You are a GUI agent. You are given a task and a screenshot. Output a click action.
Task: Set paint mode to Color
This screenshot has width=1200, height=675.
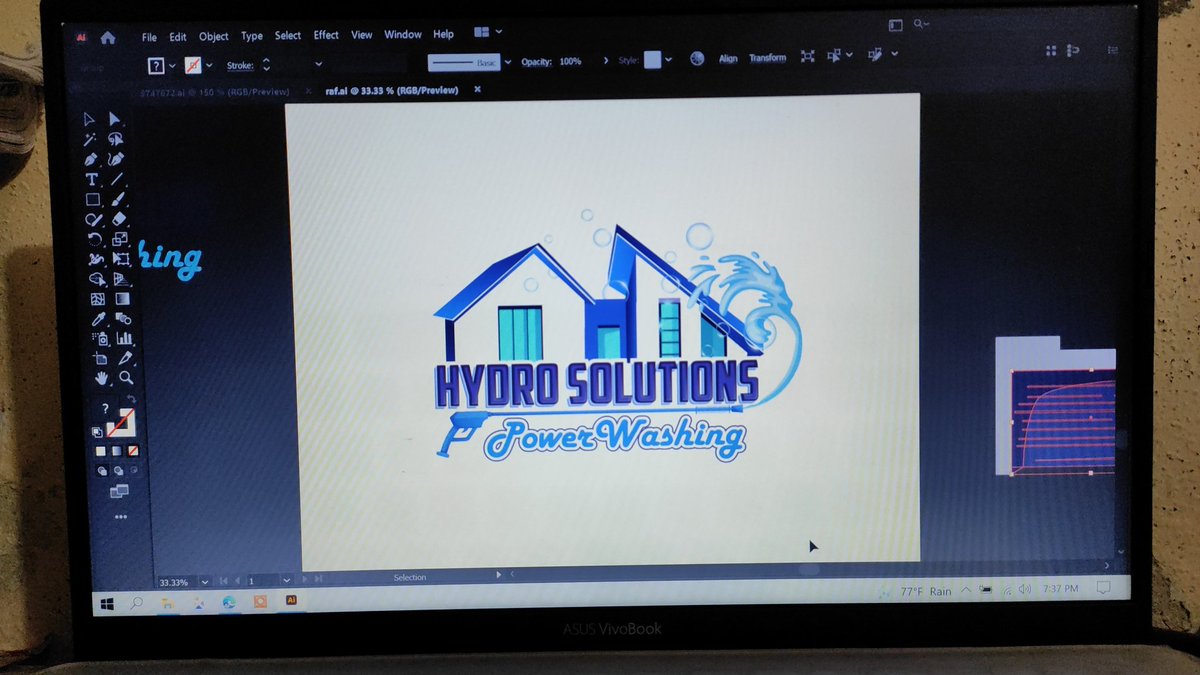pos(100,451)
